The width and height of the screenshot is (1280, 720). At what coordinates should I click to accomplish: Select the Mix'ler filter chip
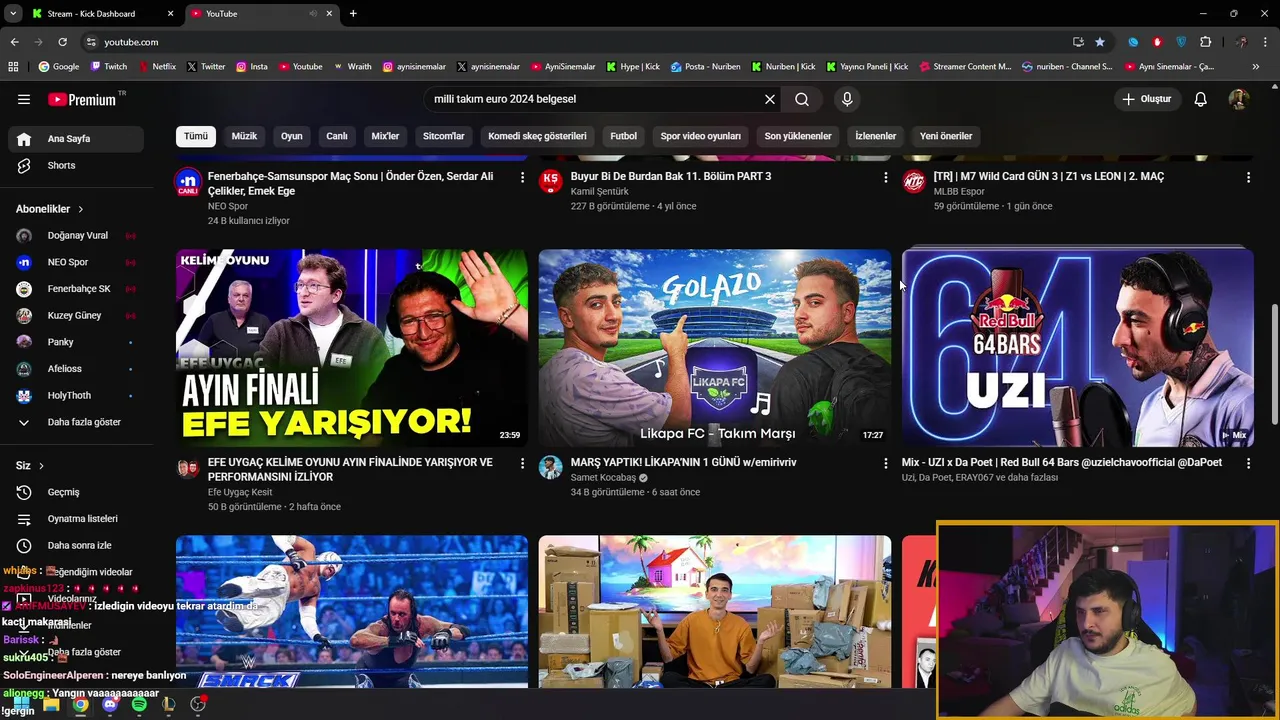[385, 136]
